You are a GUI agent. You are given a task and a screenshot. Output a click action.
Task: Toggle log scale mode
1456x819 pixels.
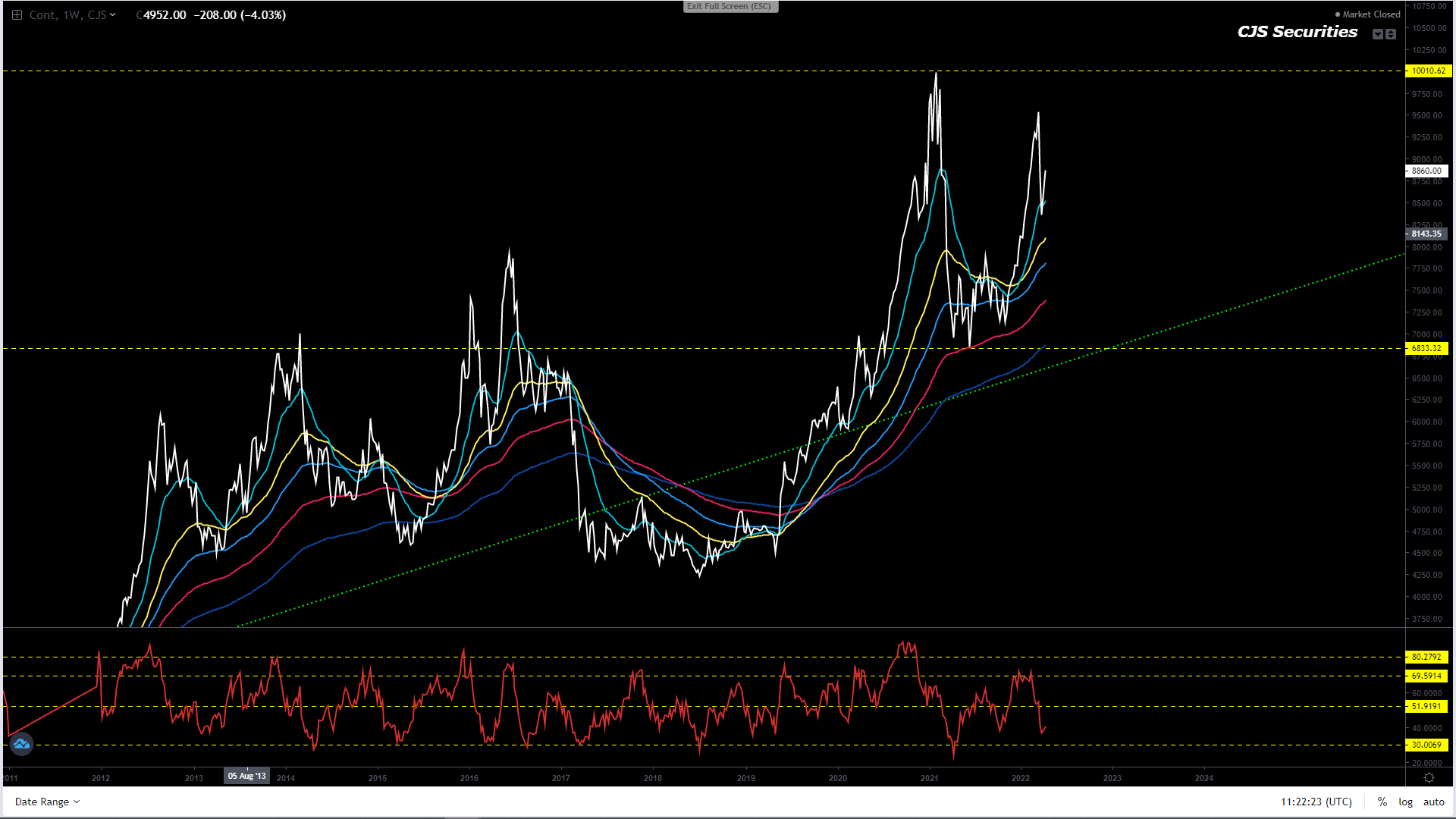1405,802
